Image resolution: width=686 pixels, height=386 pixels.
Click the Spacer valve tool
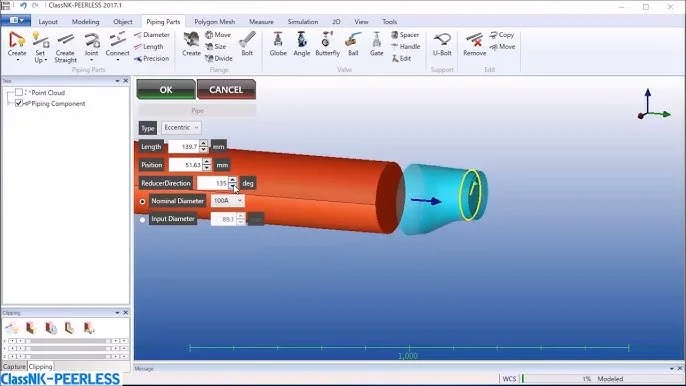[405, 35]
